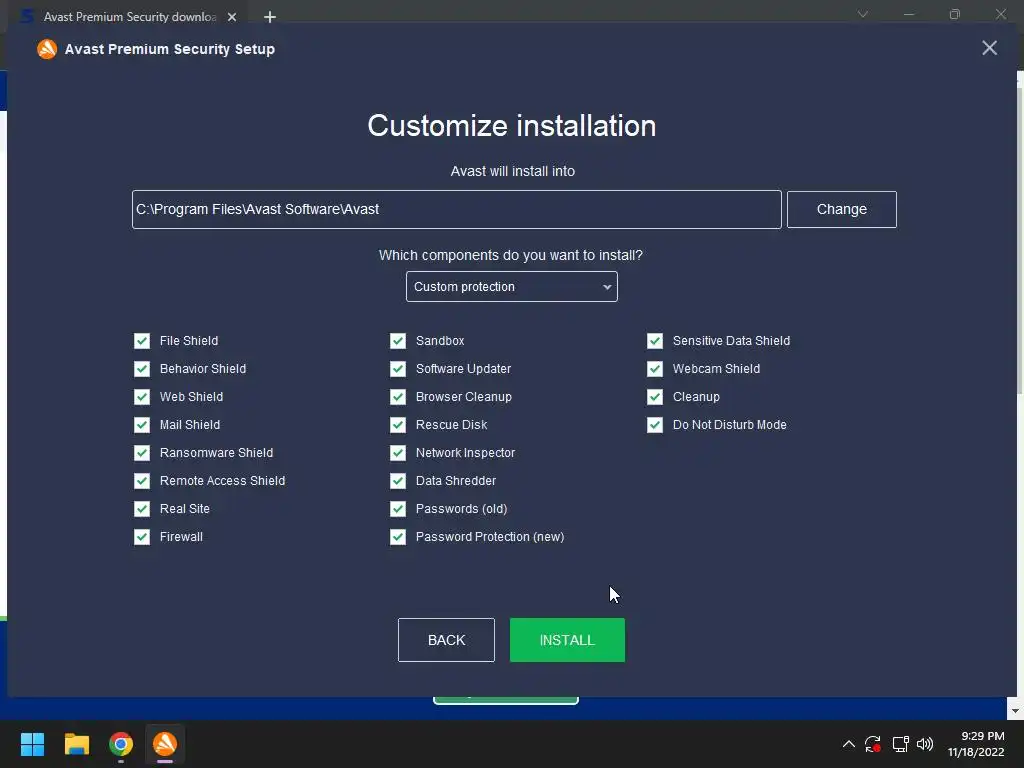Screen dimensions: 1024x768
Task: Click the sync status tray icon
Action: pyautogui.click(x=873, y=744)
